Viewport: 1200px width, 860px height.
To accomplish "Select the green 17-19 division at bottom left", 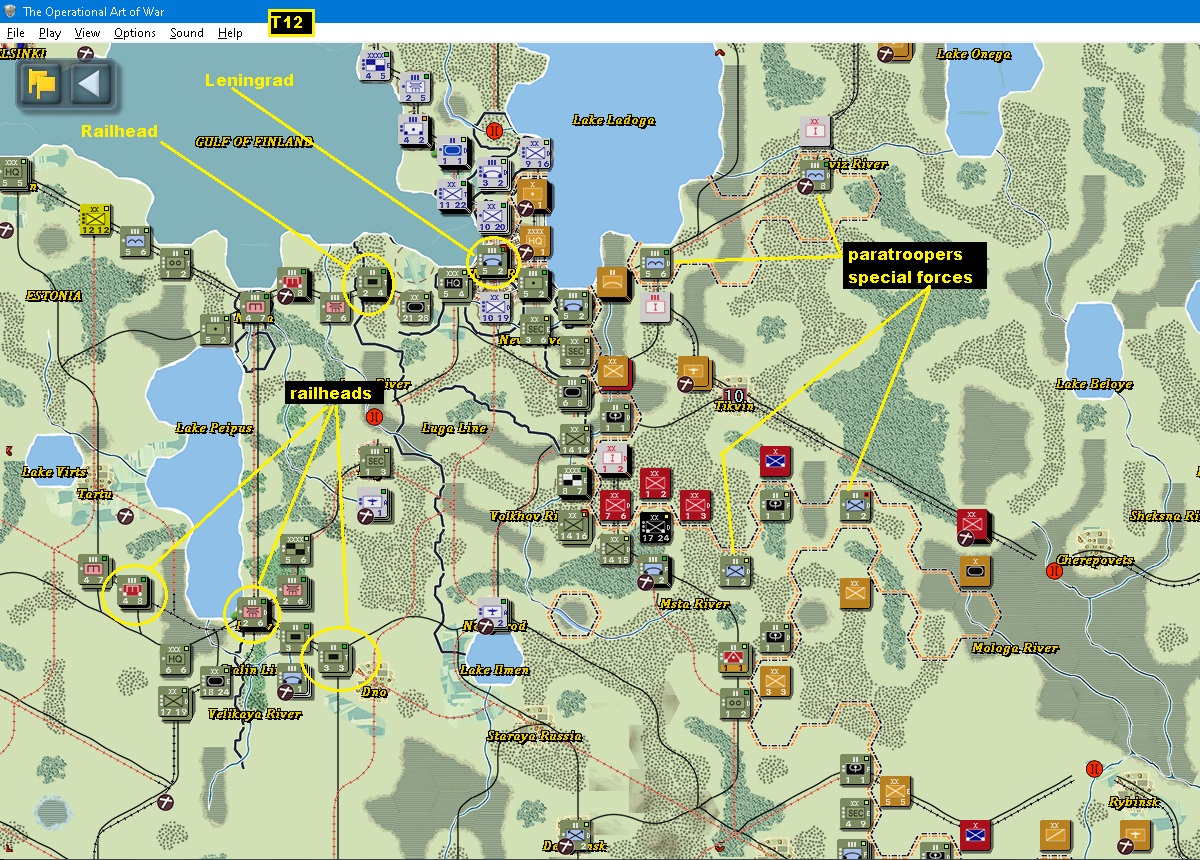I will click(x=176, y=703).
